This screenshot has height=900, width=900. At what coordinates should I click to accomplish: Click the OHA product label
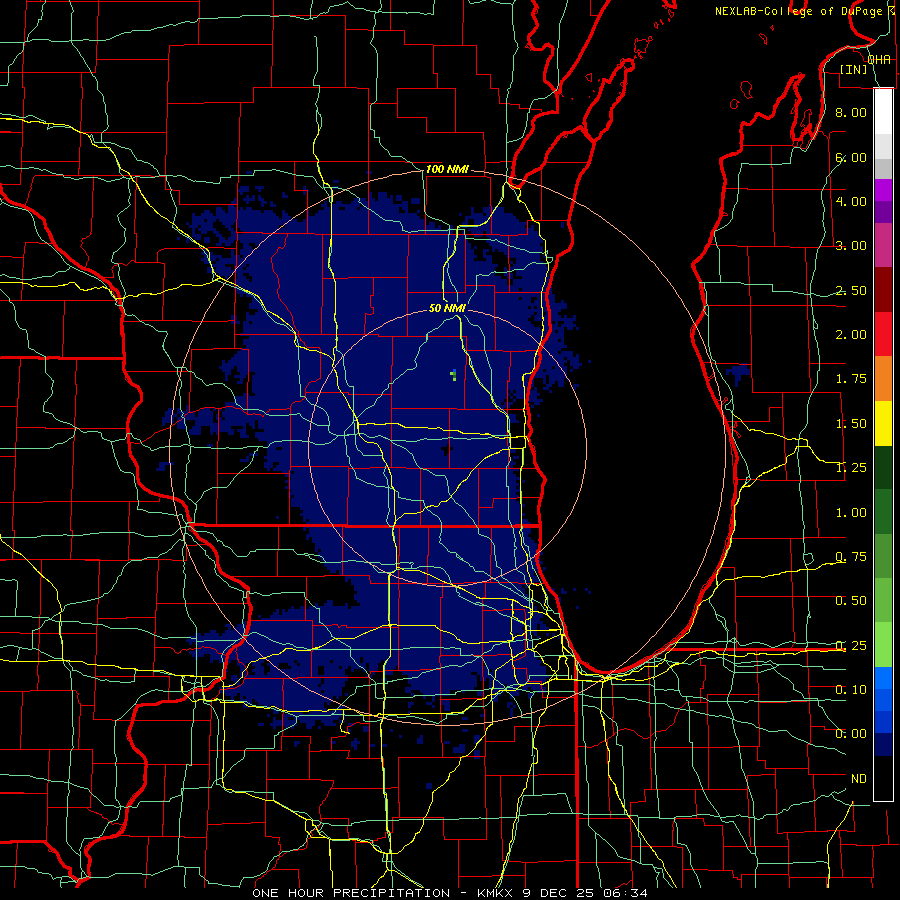coord(879,59)
